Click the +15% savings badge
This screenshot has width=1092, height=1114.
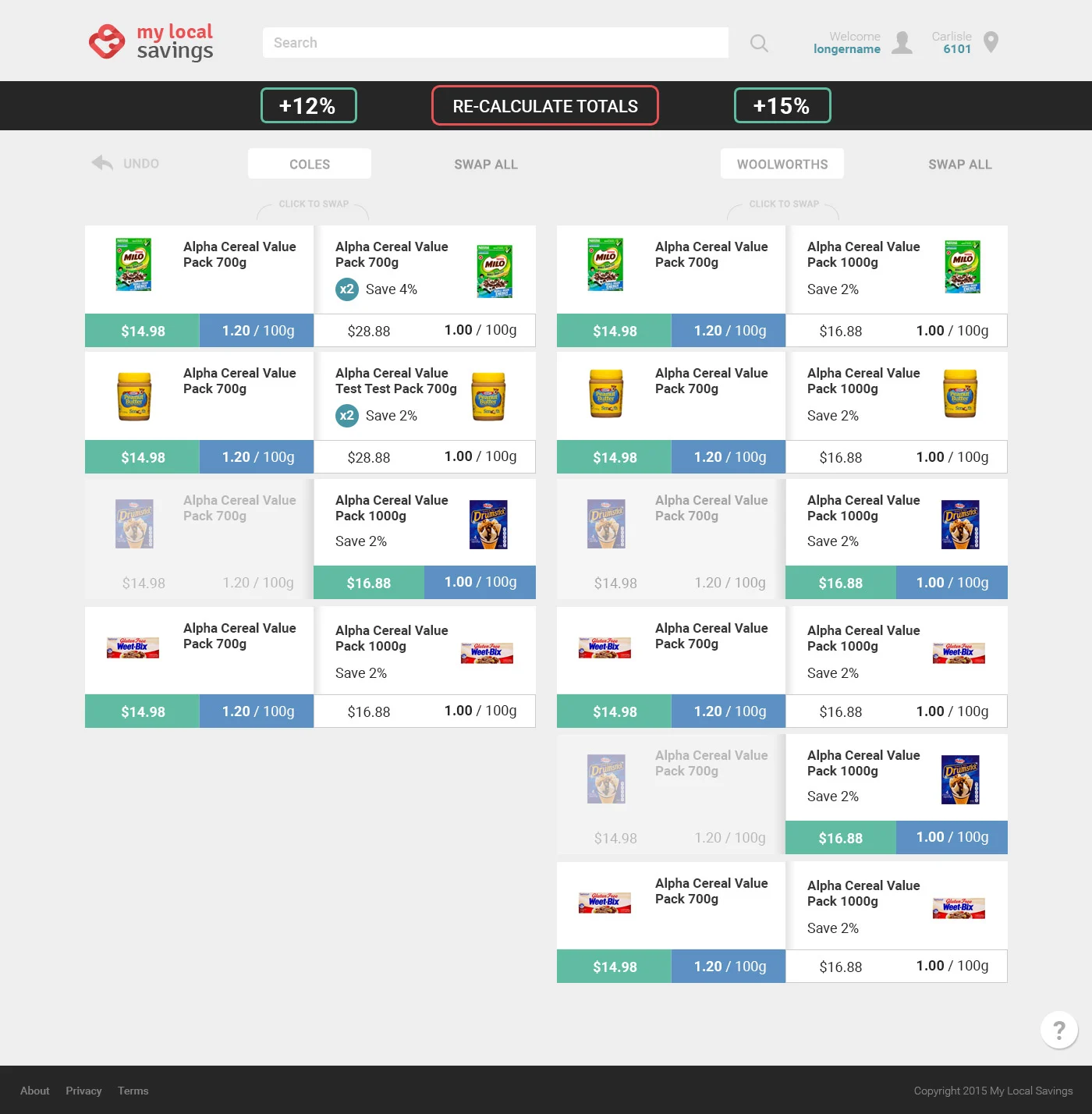click(x=782, y=105)
